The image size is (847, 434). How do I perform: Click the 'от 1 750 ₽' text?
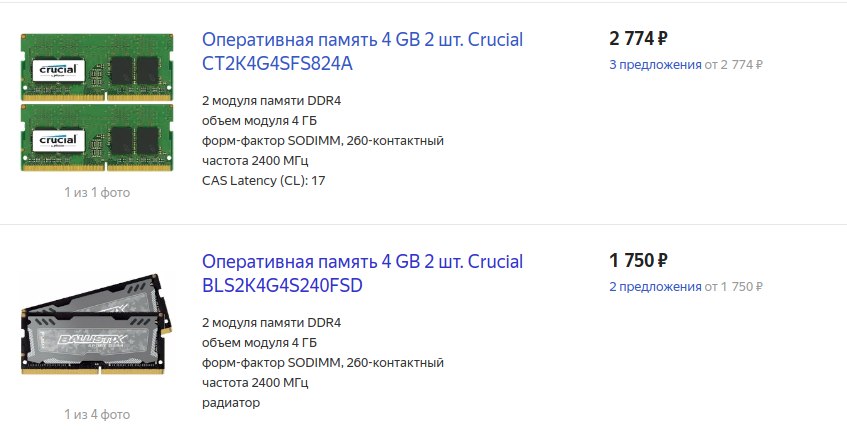pos(734,287)
